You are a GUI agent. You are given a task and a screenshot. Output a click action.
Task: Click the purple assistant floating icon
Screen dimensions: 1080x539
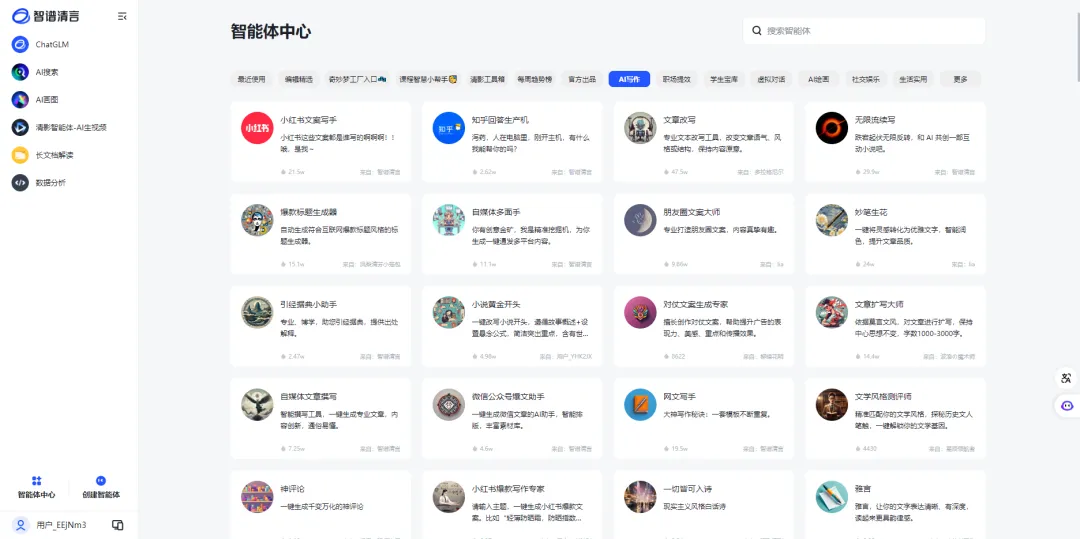[x=1067, y=406]
